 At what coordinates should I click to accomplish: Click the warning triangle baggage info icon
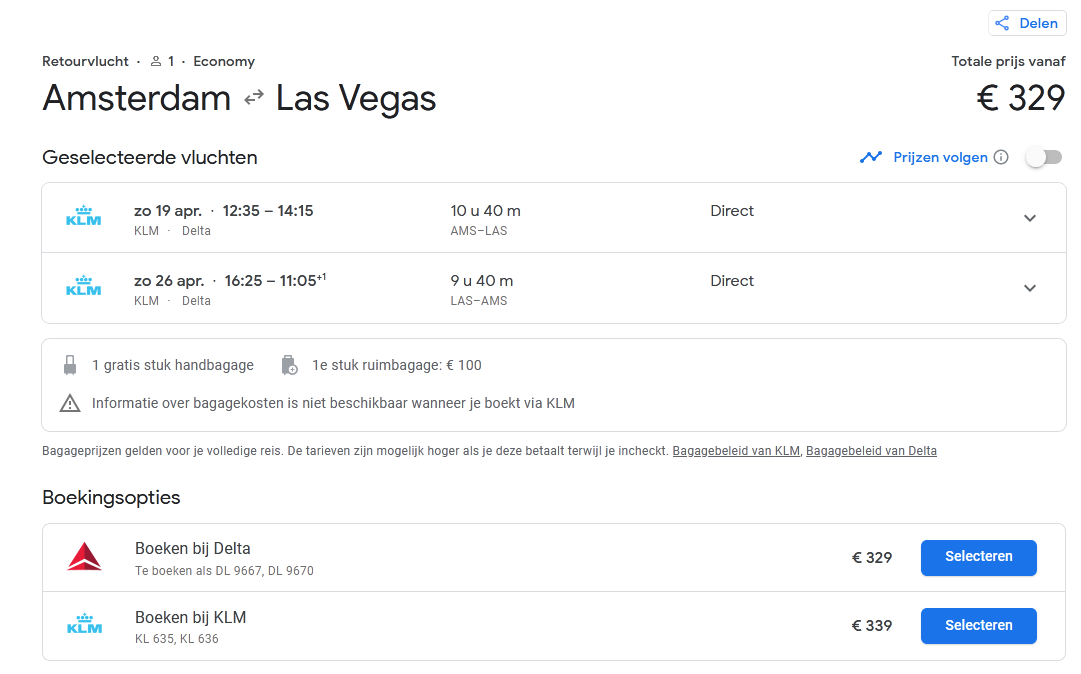pyautogui.click(x=70, y=403)
